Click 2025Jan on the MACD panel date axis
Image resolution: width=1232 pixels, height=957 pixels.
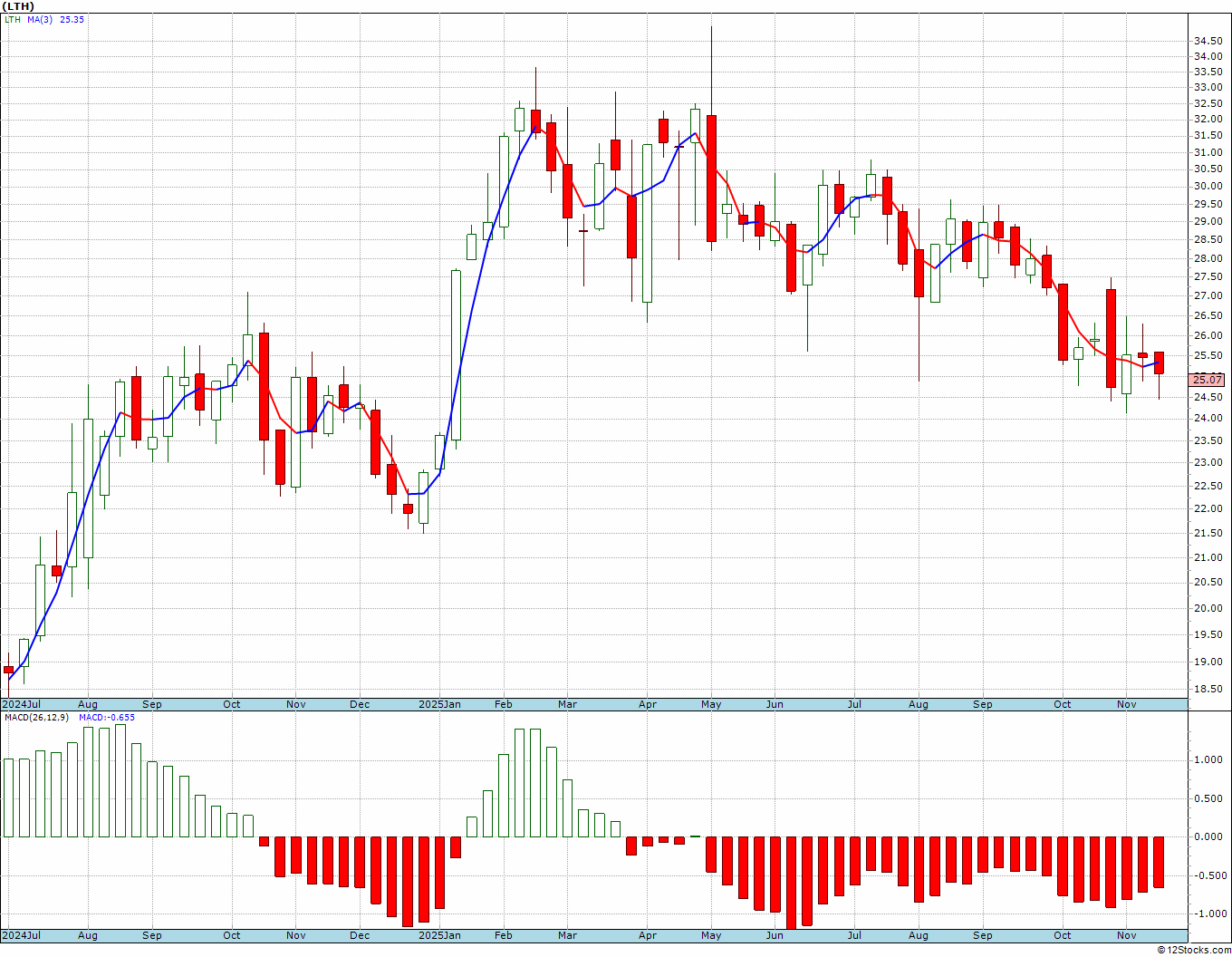(439, 935)
